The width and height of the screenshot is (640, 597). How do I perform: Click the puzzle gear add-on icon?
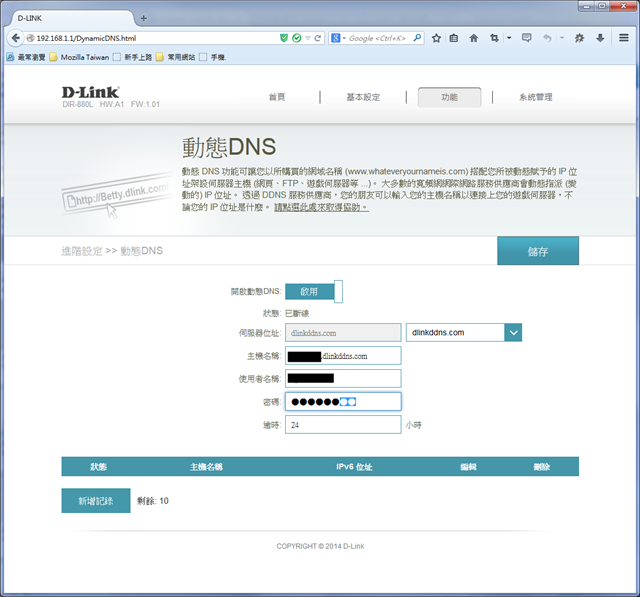pyautogui.click(x=579, y=38)
